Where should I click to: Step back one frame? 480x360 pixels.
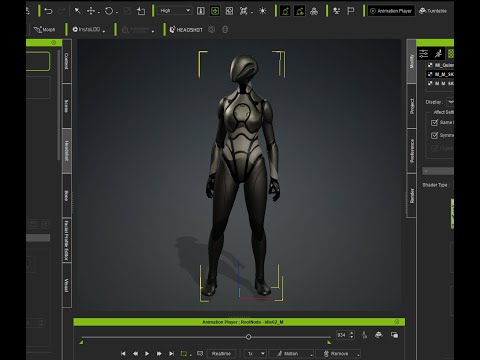coord(135,354)
